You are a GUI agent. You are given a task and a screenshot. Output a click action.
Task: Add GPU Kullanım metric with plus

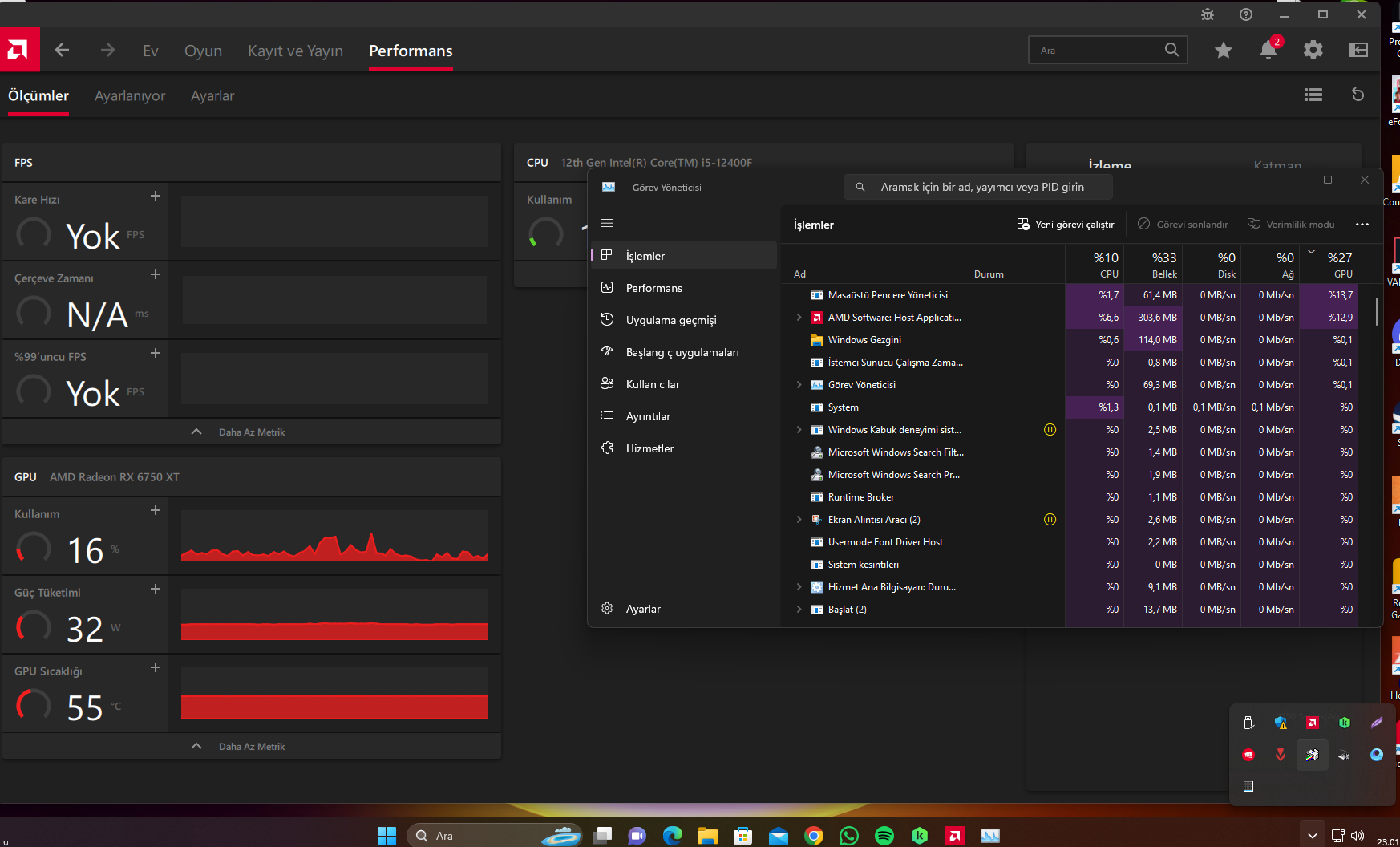tap(156, 510)
